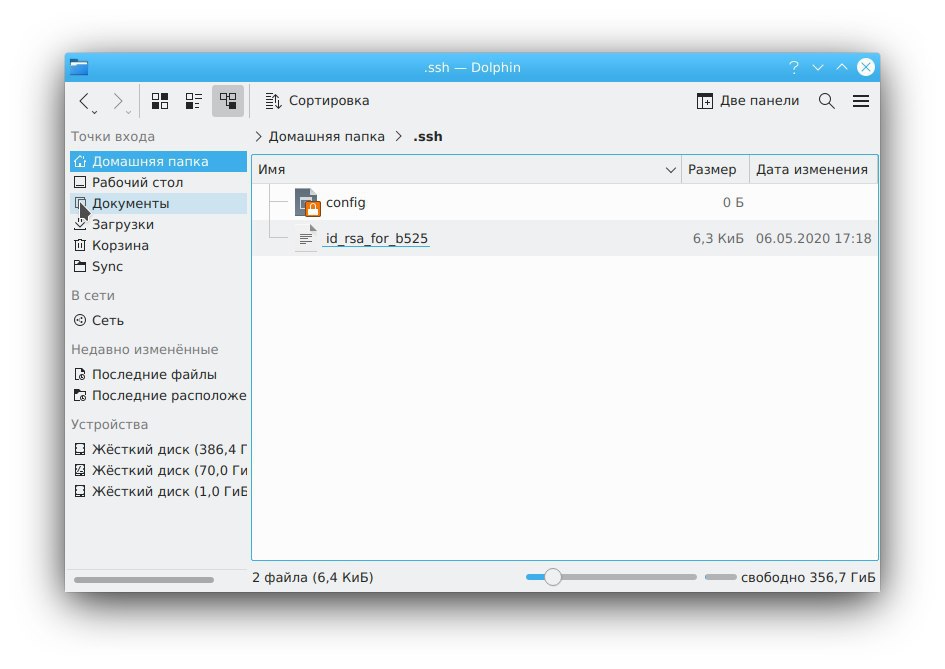The width and height of the screenshot is (945, 669).
Task: Switch to Details tree view mode
Action: click(228, 101)
